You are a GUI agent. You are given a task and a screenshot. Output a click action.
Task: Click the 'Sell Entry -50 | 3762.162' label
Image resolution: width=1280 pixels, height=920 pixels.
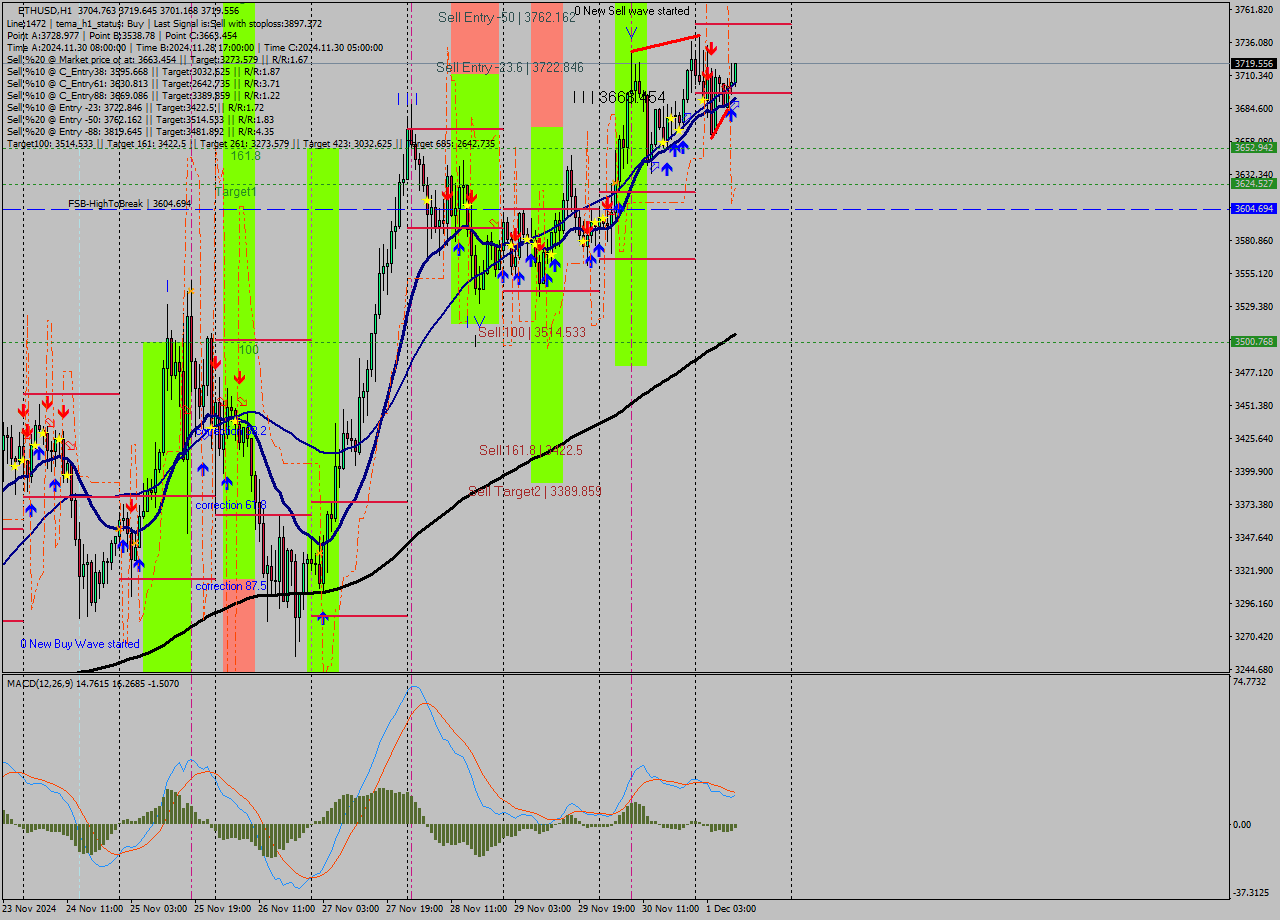pyautogui.click(x=507, y=17)
